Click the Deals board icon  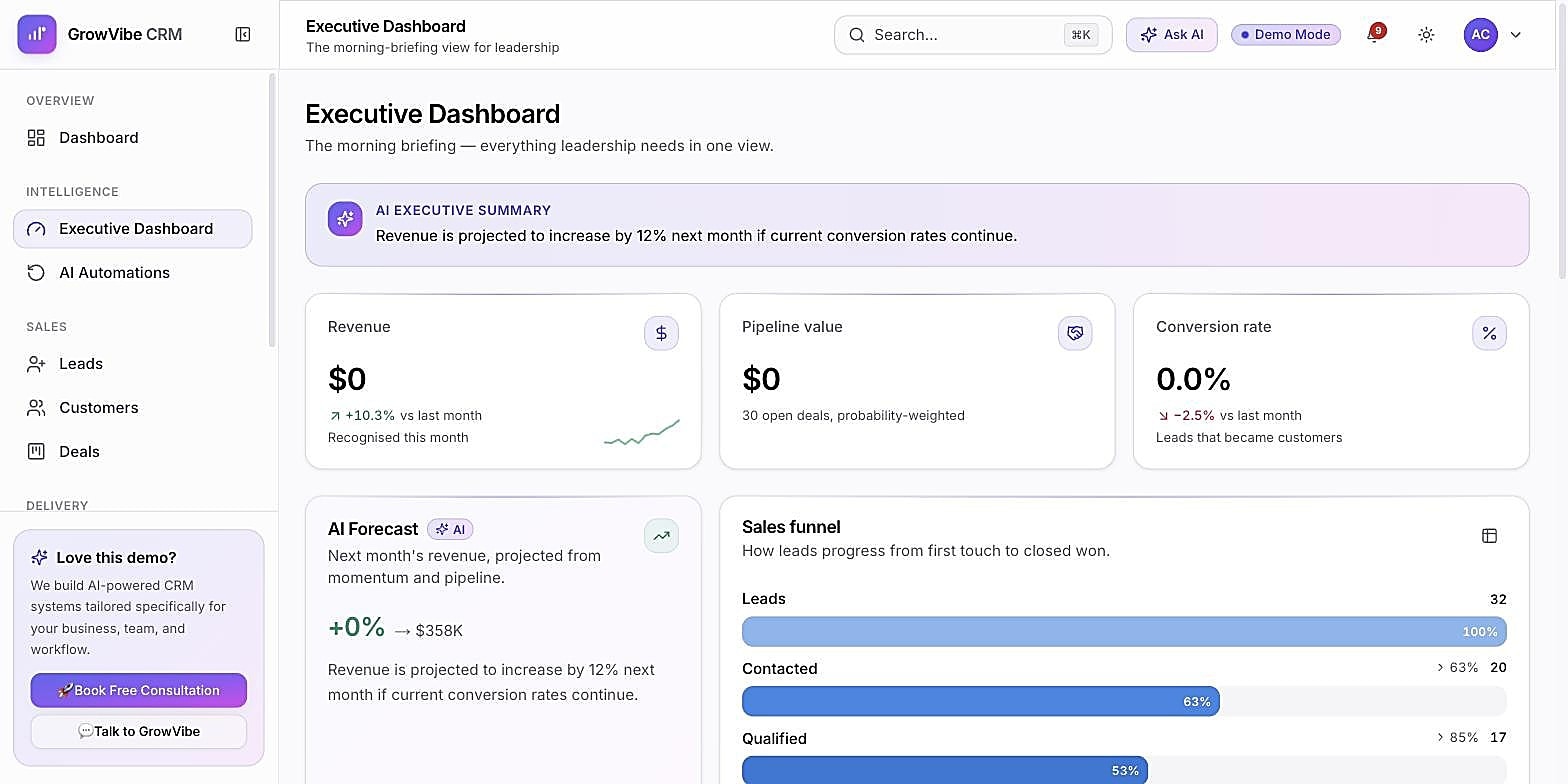(x=36, y=452)
